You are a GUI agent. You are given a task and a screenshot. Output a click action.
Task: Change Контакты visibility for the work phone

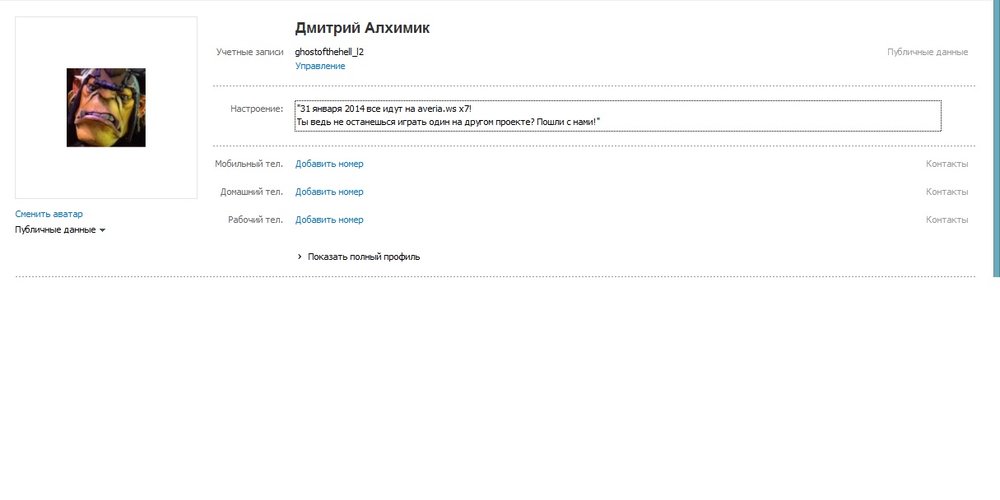pos(946,220)
